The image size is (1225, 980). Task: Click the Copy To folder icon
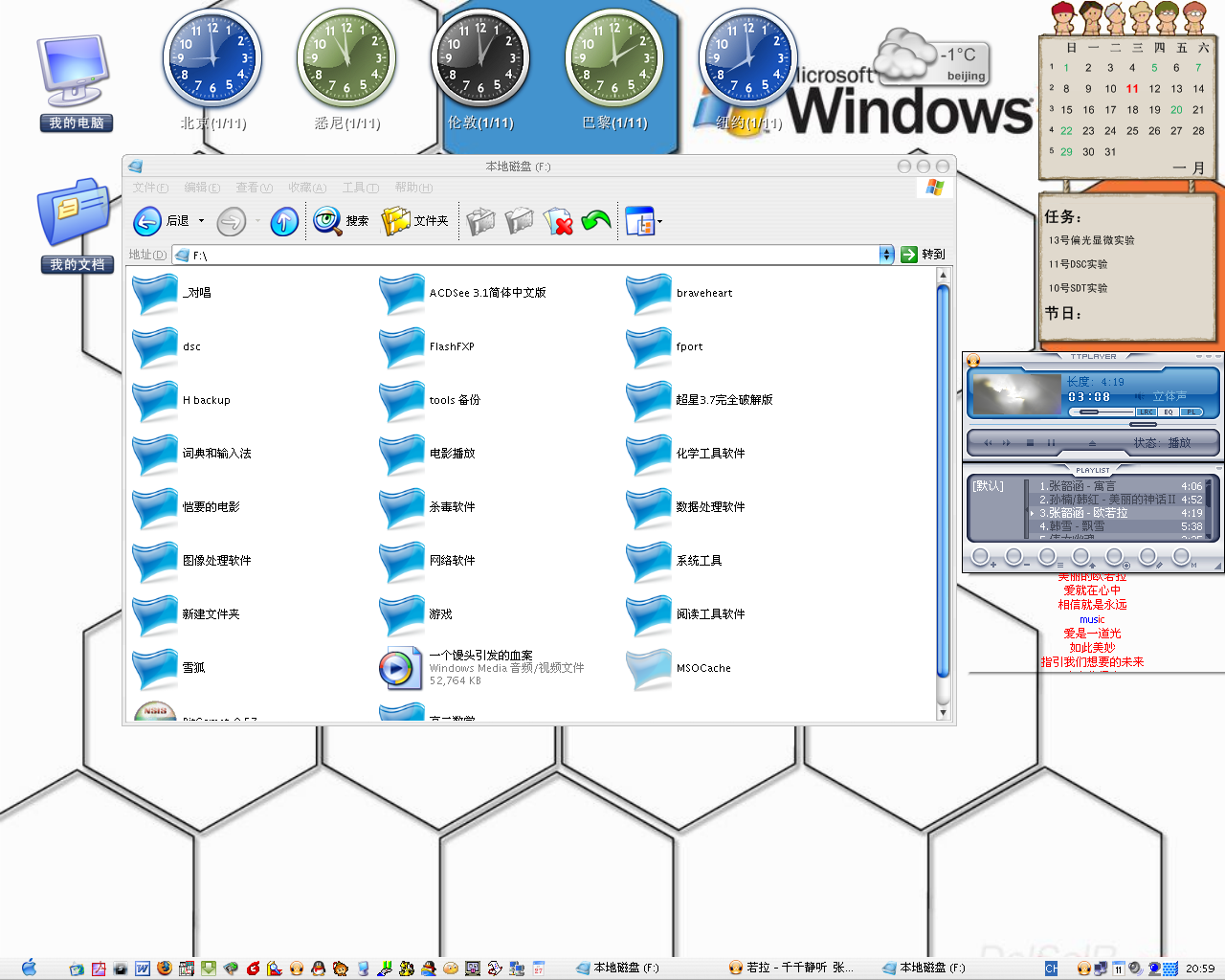(x=519, y=222)
